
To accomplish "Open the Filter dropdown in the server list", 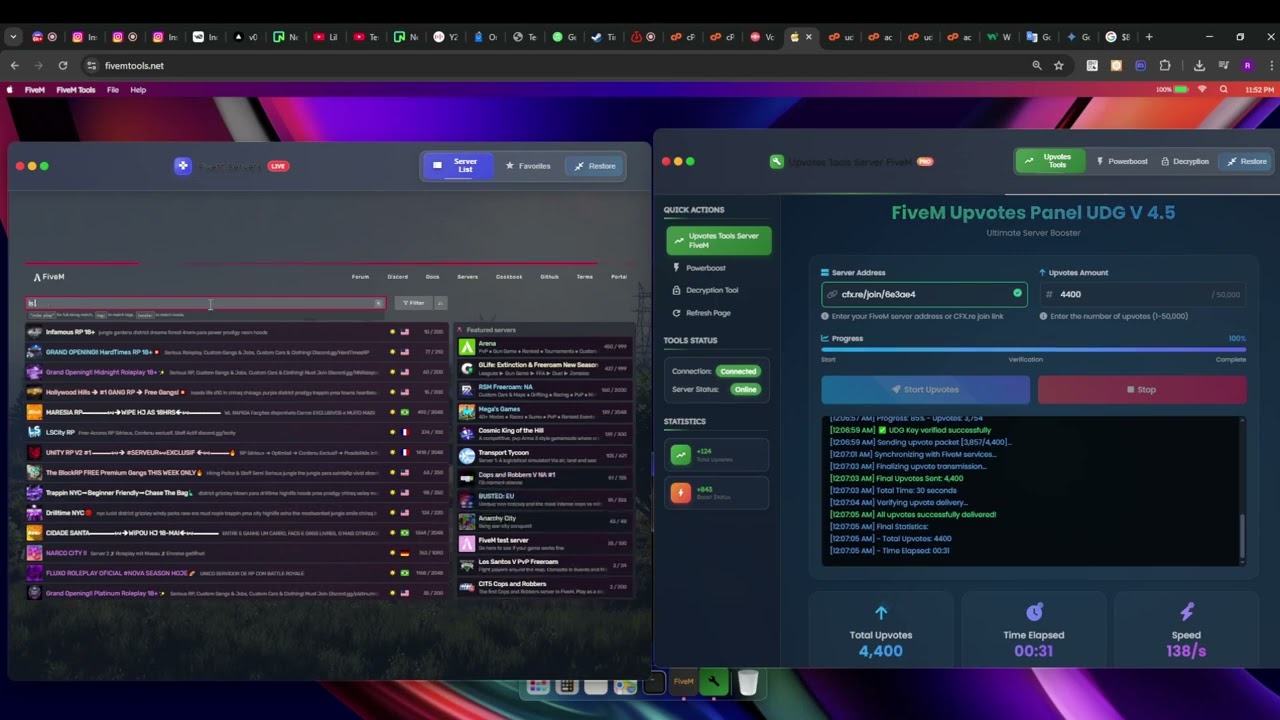I will 412,303.
